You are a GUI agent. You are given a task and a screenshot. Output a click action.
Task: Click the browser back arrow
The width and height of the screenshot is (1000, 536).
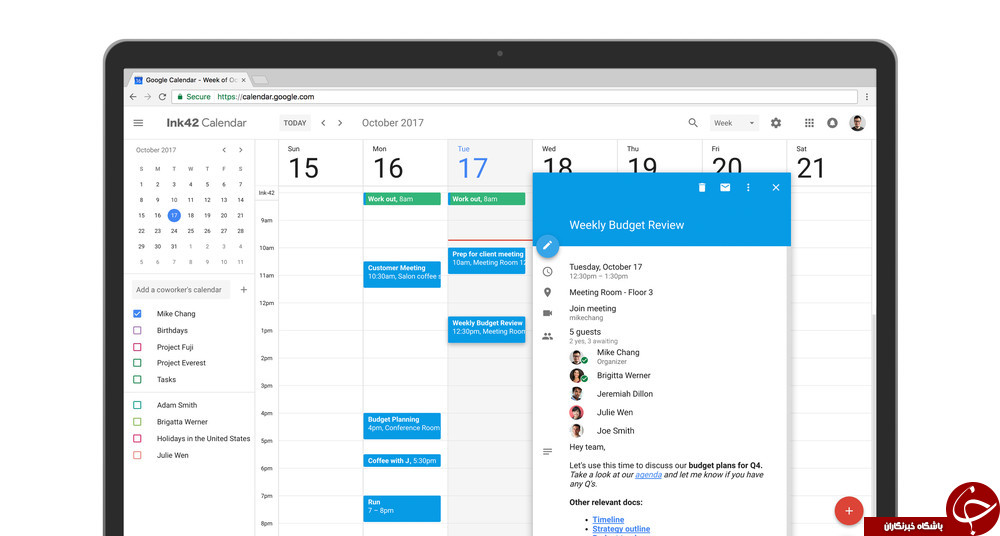pos(133,97)
